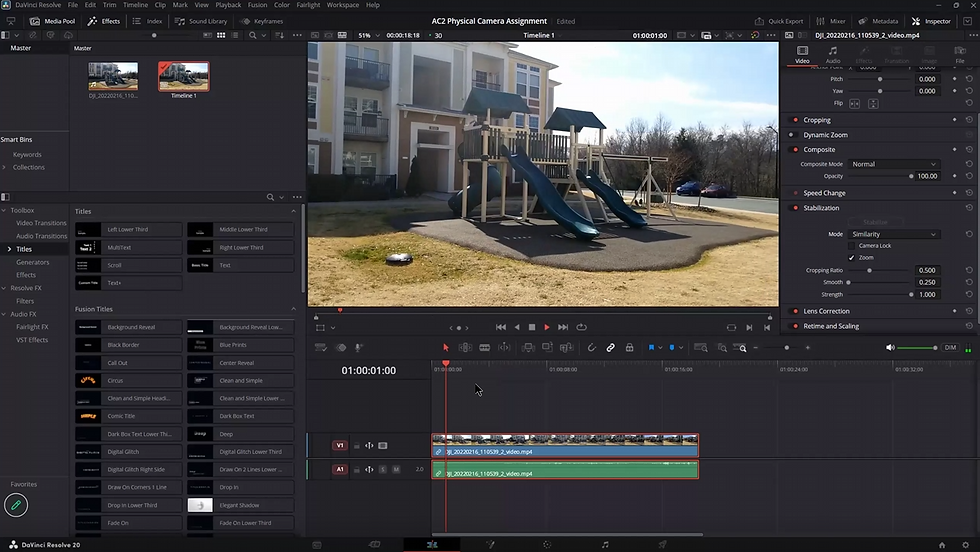
Task: Open the Metadata panel
Action: point(878,21)
